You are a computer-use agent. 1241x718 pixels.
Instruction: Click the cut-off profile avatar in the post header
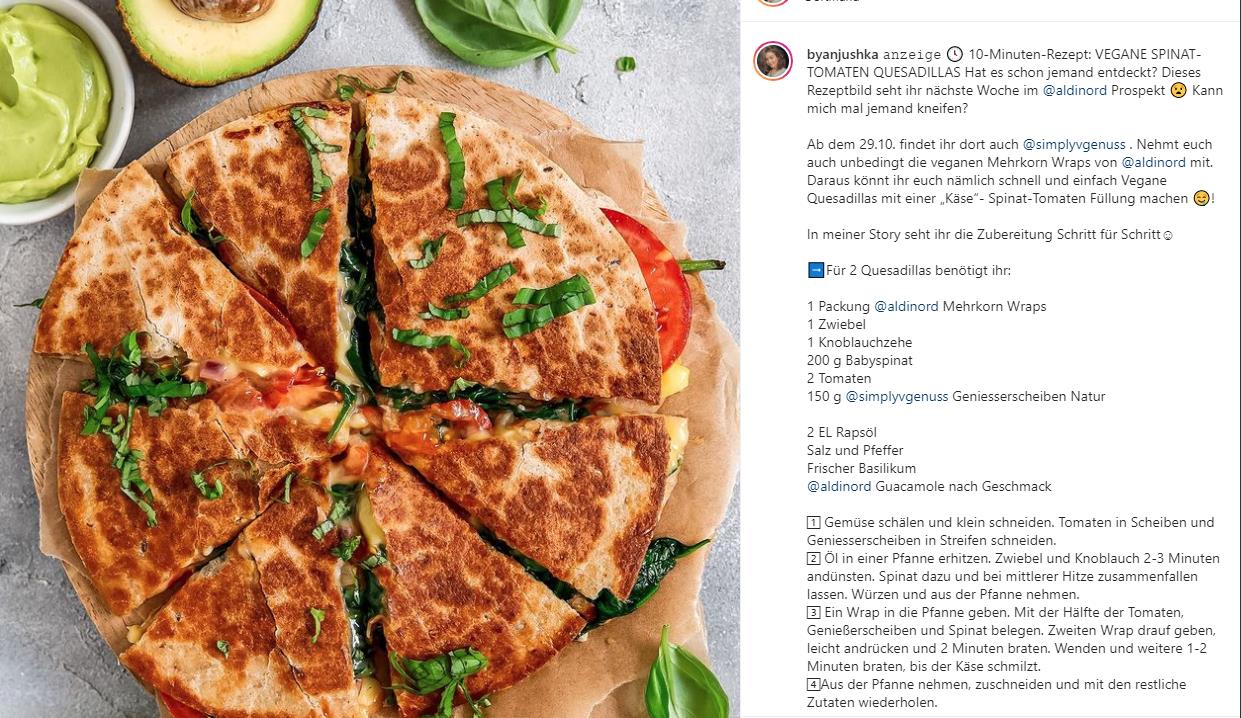coord(773,3)
